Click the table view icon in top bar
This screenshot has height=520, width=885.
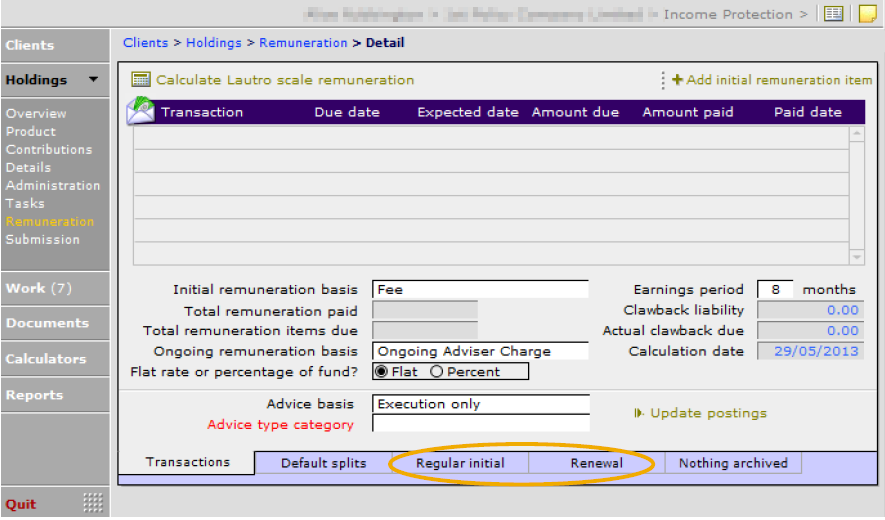click(833, 14)
